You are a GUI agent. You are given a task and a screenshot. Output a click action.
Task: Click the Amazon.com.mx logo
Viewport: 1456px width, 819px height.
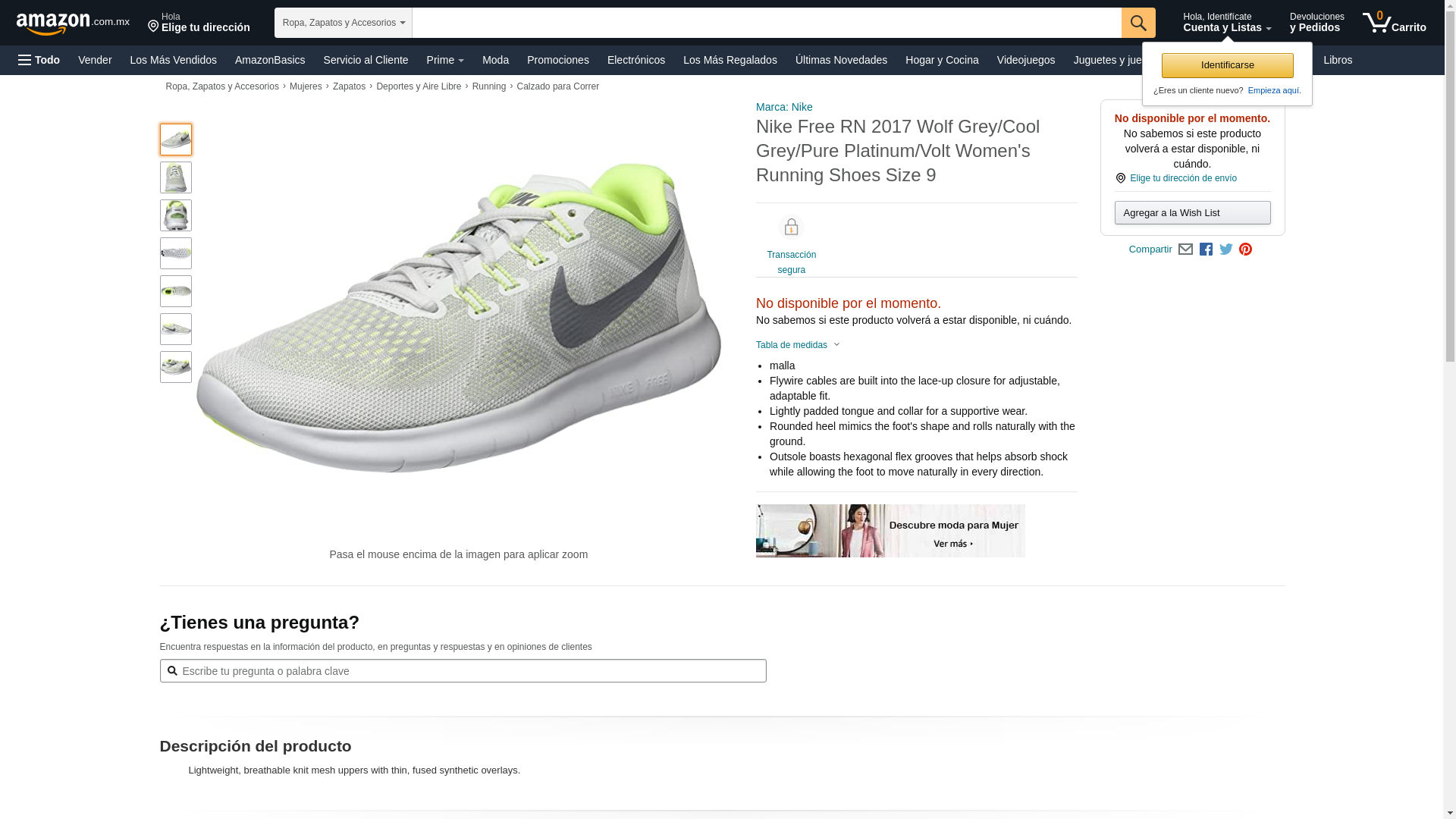tap(72, 23)
